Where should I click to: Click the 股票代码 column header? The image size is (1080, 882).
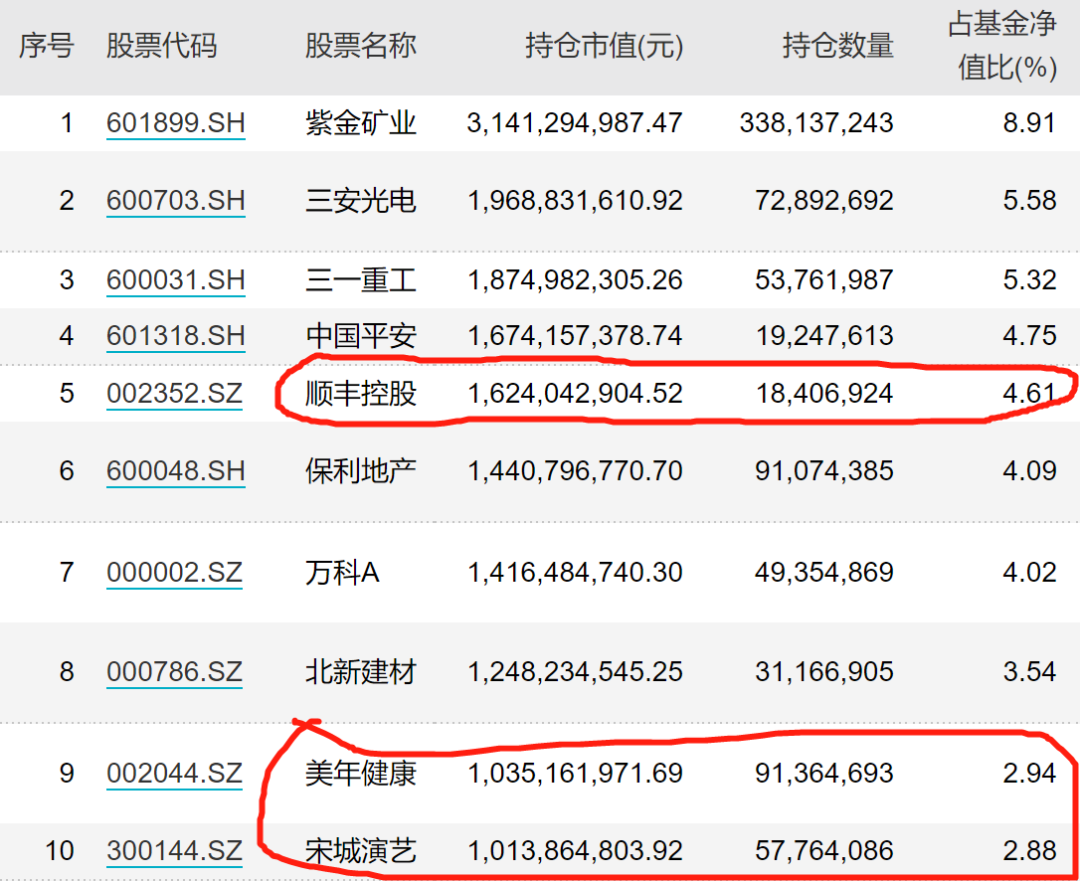point(162,46)
